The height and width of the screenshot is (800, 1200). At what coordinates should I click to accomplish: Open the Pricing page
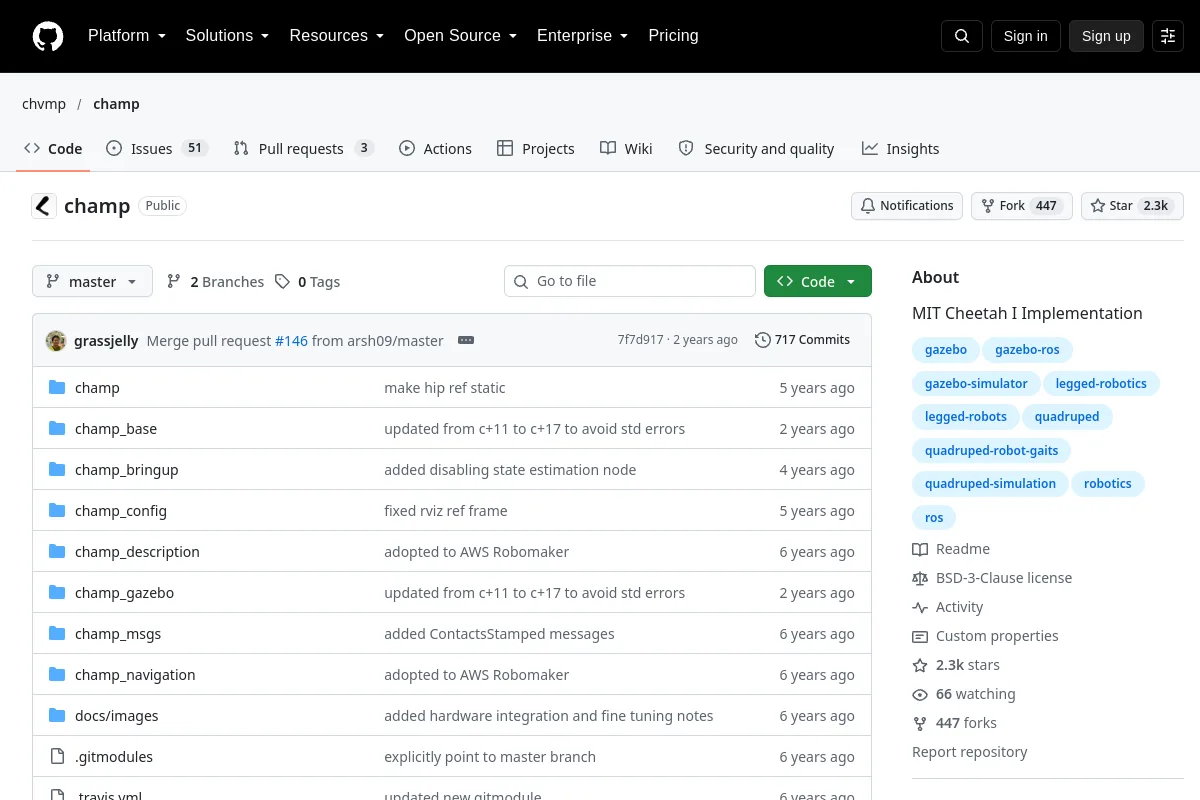[x=673, y=36]
